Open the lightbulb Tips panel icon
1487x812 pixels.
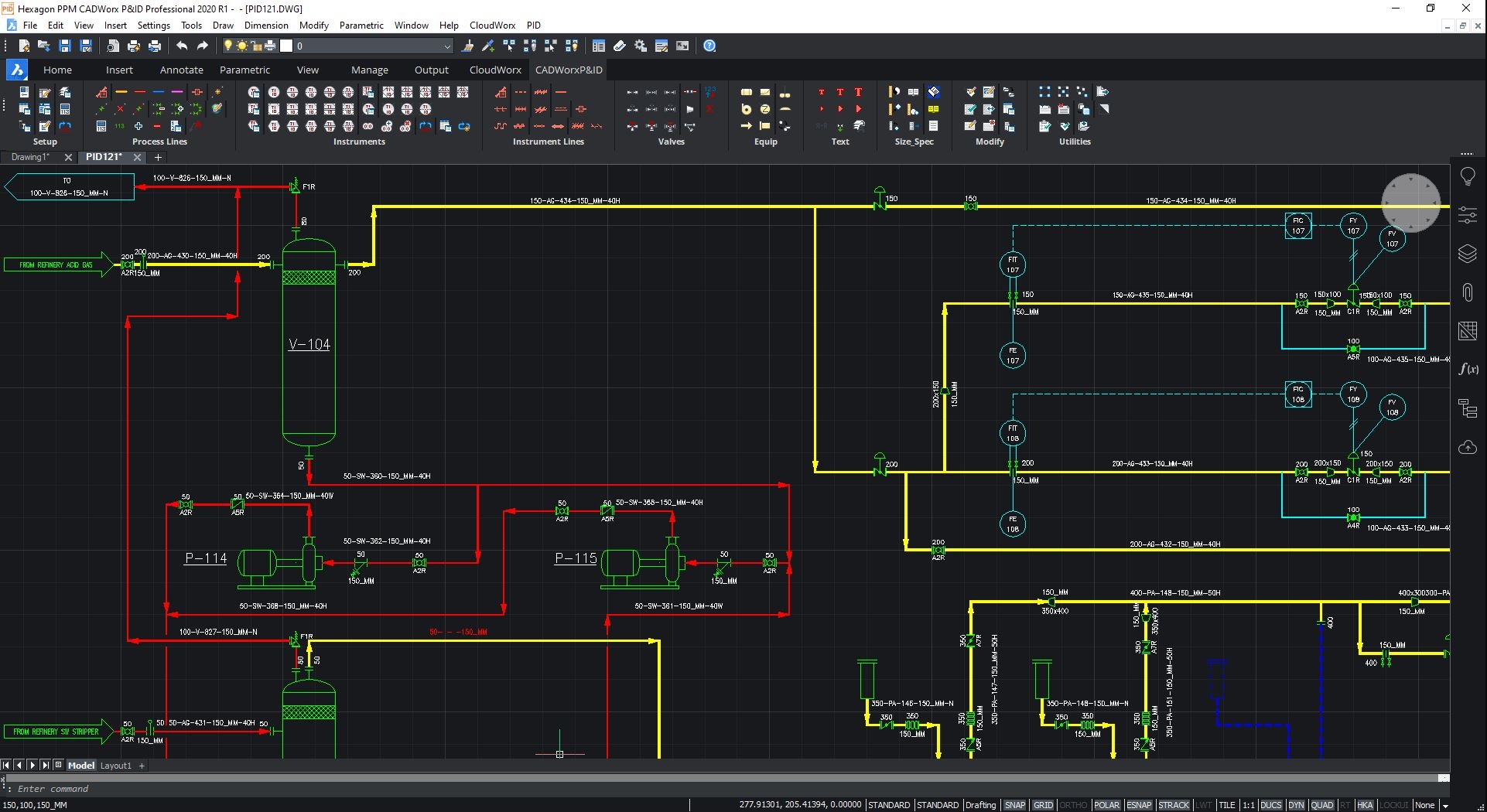point(1468,176)
